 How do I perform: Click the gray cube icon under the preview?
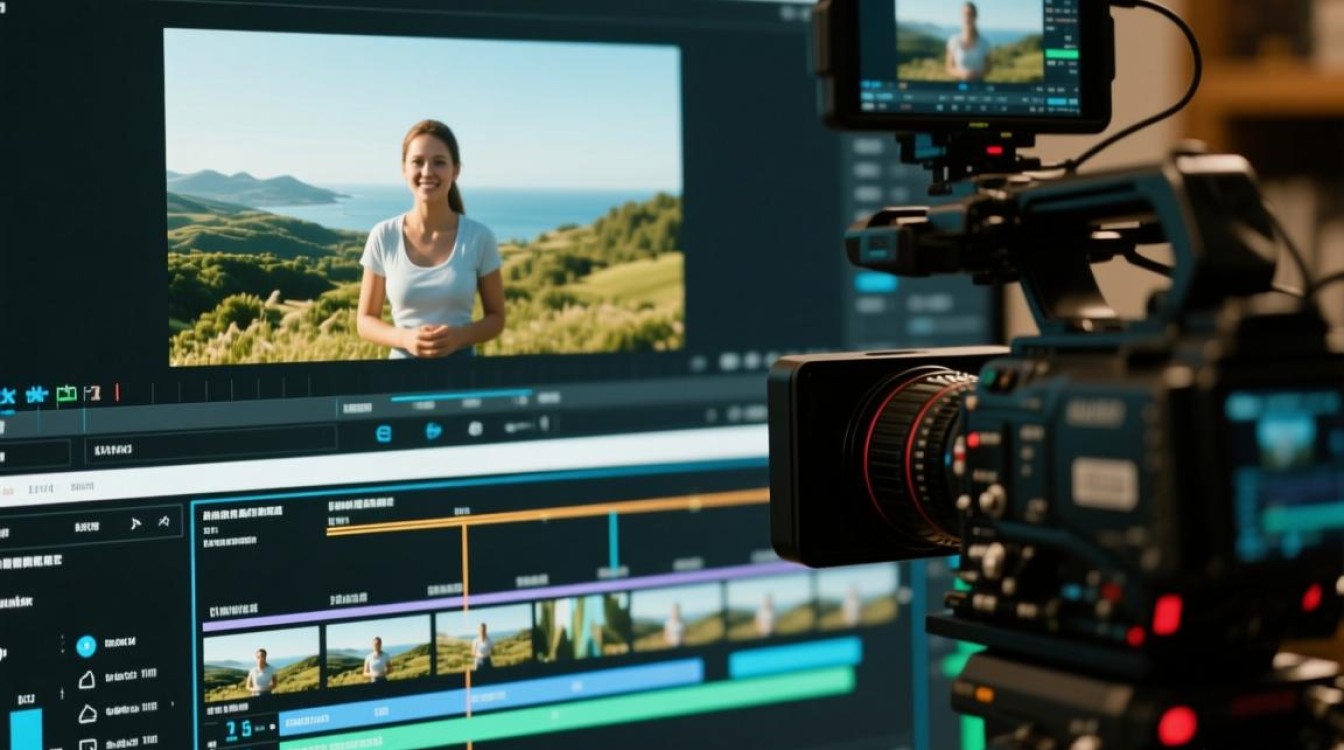(x=475, y=429)
